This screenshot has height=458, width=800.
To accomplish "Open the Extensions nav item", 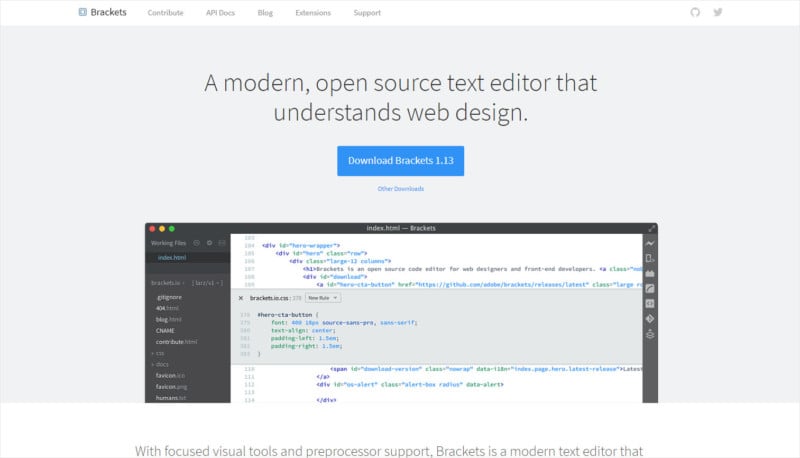I will [x=313, y=13].
